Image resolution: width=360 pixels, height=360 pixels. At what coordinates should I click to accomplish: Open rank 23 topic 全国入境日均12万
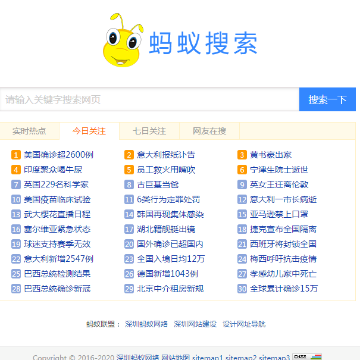(171, 259)
